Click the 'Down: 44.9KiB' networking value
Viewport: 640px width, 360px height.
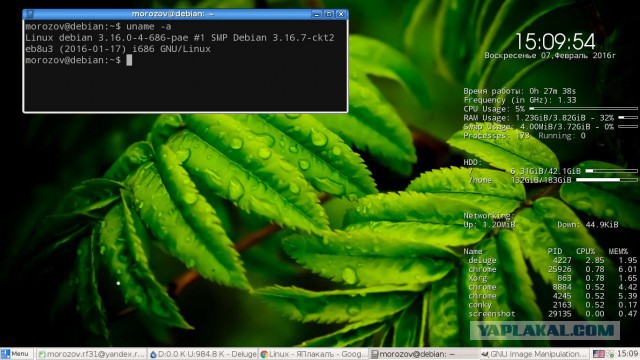click(x=588, y=224)
